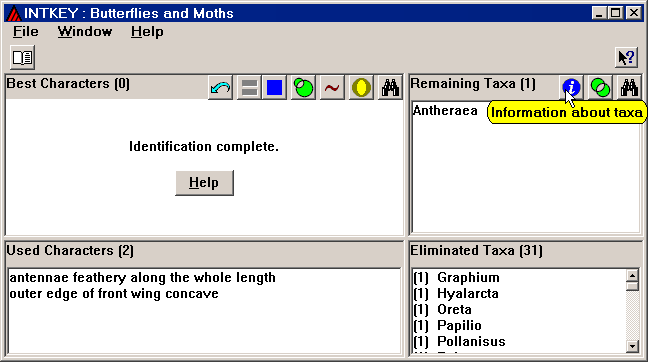Close the INTKEY window
648x362 pixels.
634,13
